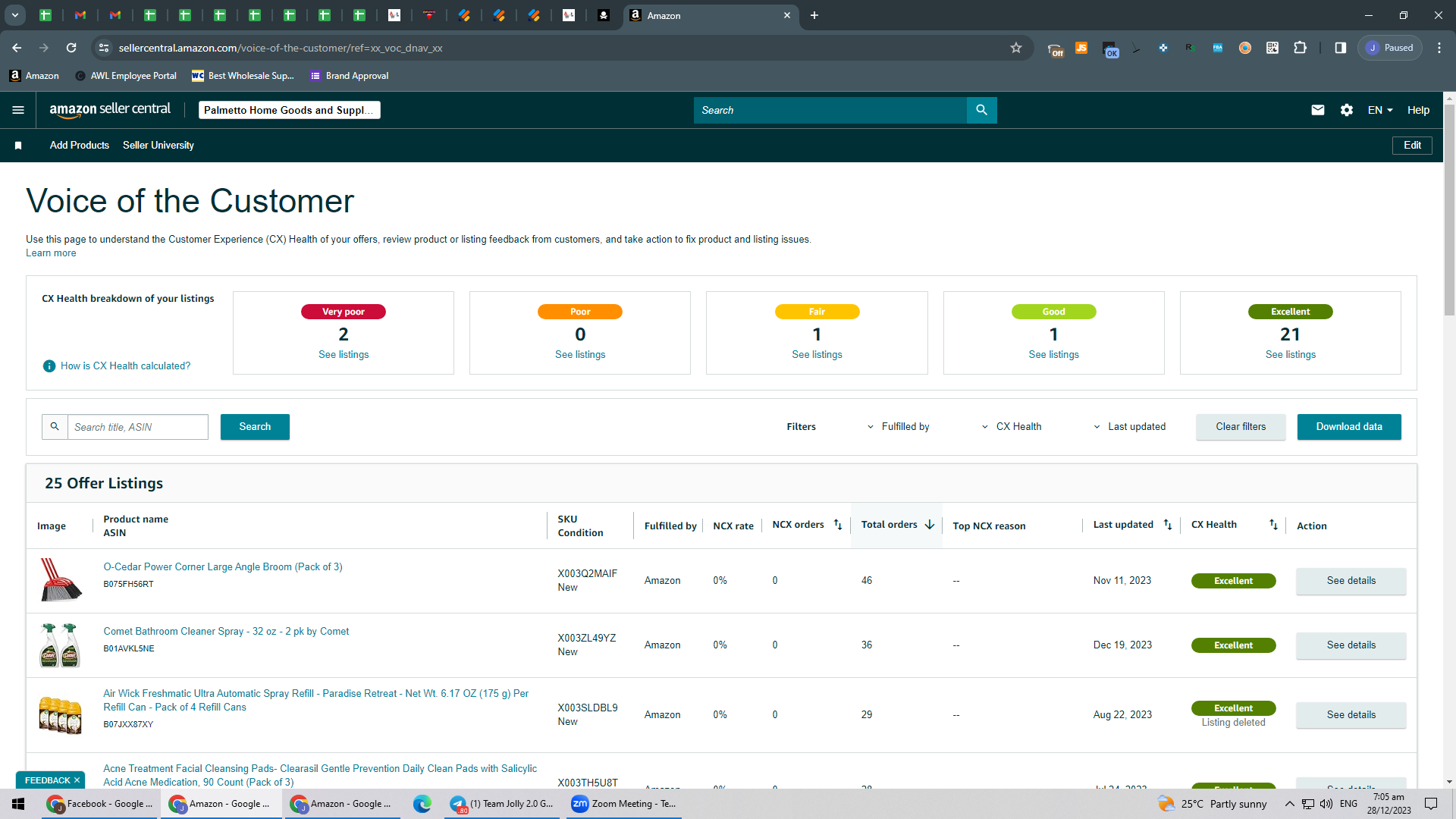Click the volume icon in system tray
Screen dimensions: 1456x819
1326,804
